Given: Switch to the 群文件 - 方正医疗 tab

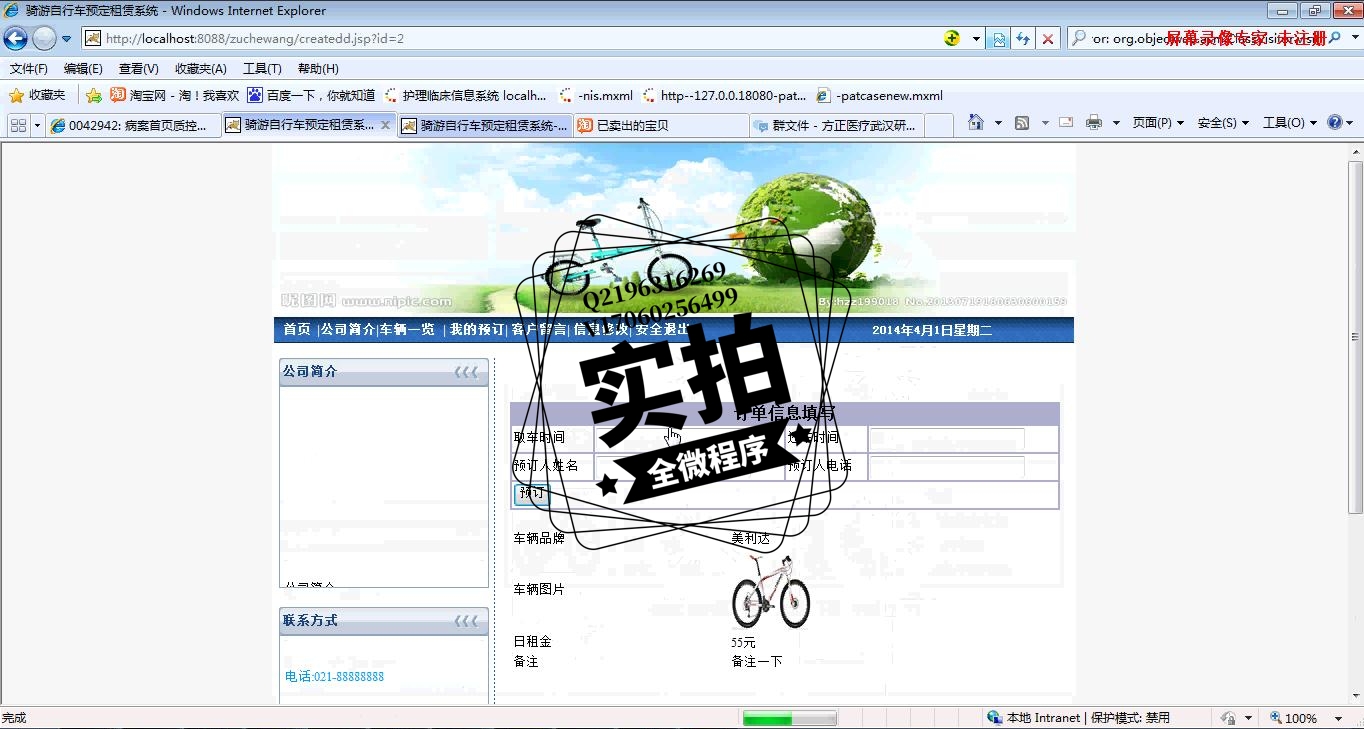Looking at the screenshot, I should point(837,125).
